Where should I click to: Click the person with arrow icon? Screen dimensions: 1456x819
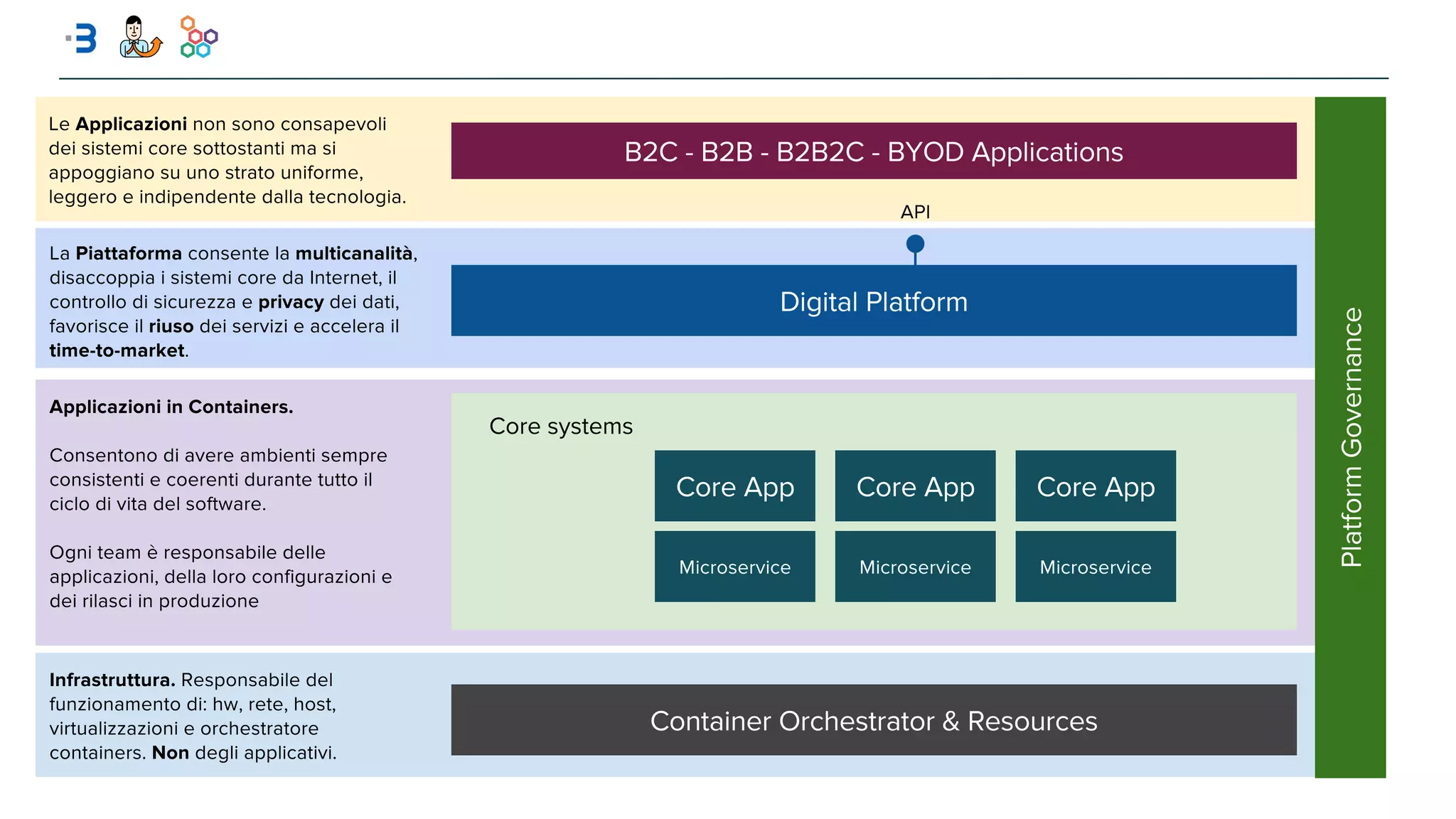[140, 37]
